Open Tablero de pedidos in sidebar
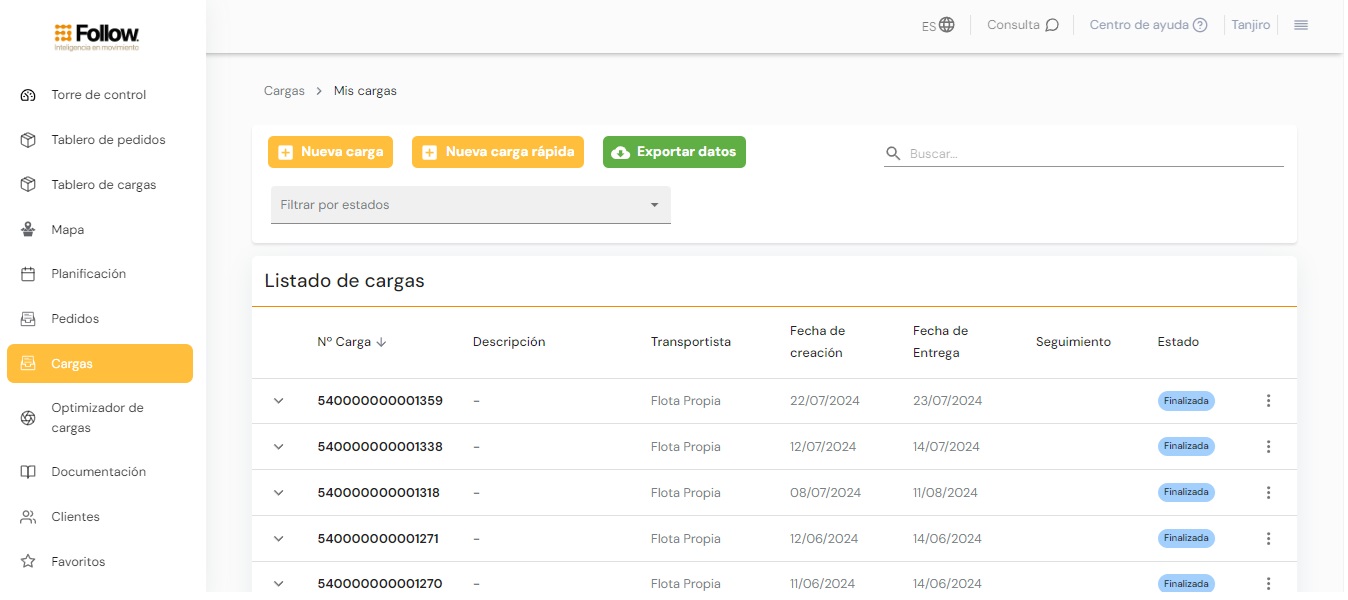Viewport: 1348px width, 600px height. tap(107, 140)
